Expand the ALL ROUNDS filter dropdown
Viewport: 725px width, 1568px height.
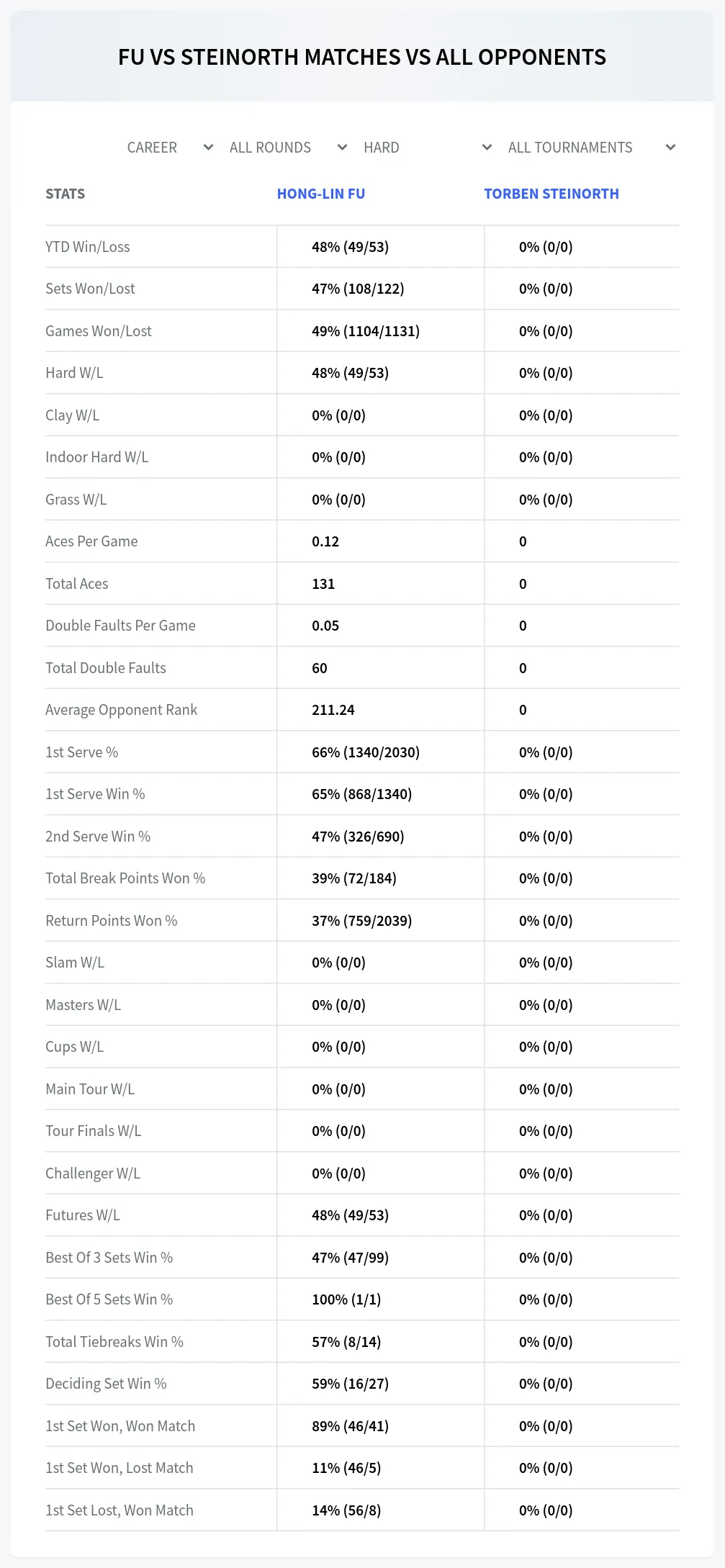pyautogui.click(x=288, y=148)
